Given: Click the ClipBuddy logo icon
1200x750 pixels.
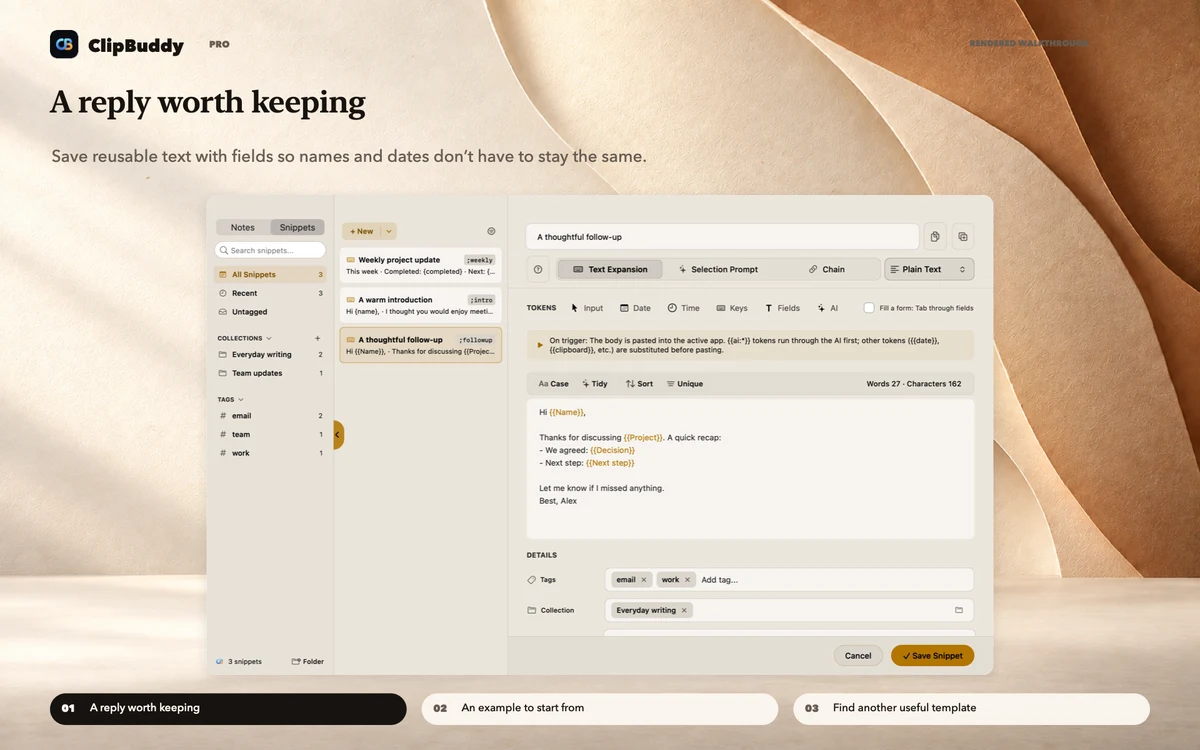Looking at the screenshot, I should click(x=64, y=44).
